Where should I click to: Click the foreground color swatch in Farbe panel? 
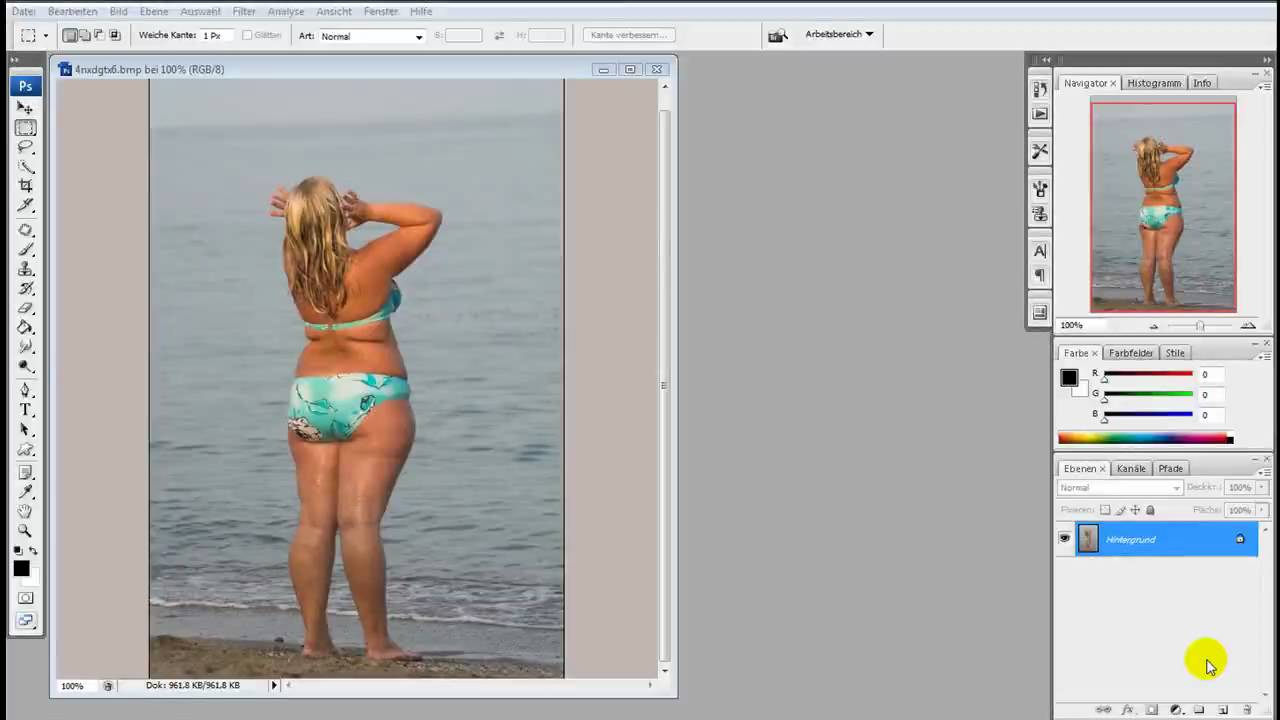coord(1069,378)
